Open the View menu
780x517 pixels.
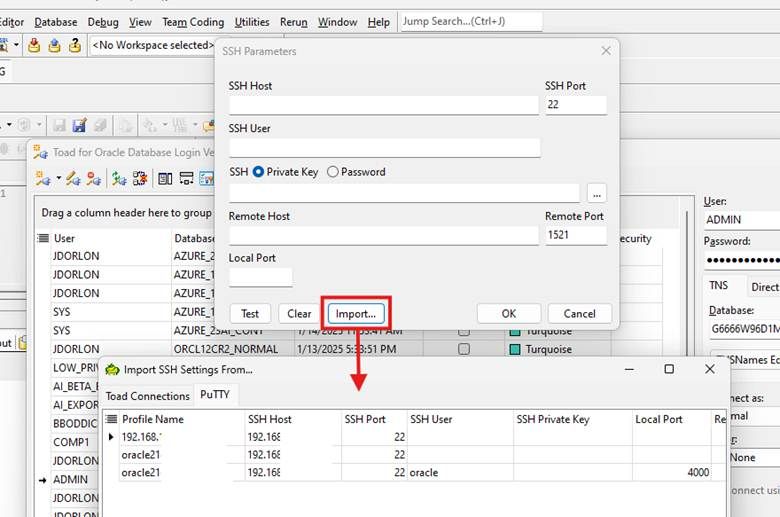tap(140, 22)
